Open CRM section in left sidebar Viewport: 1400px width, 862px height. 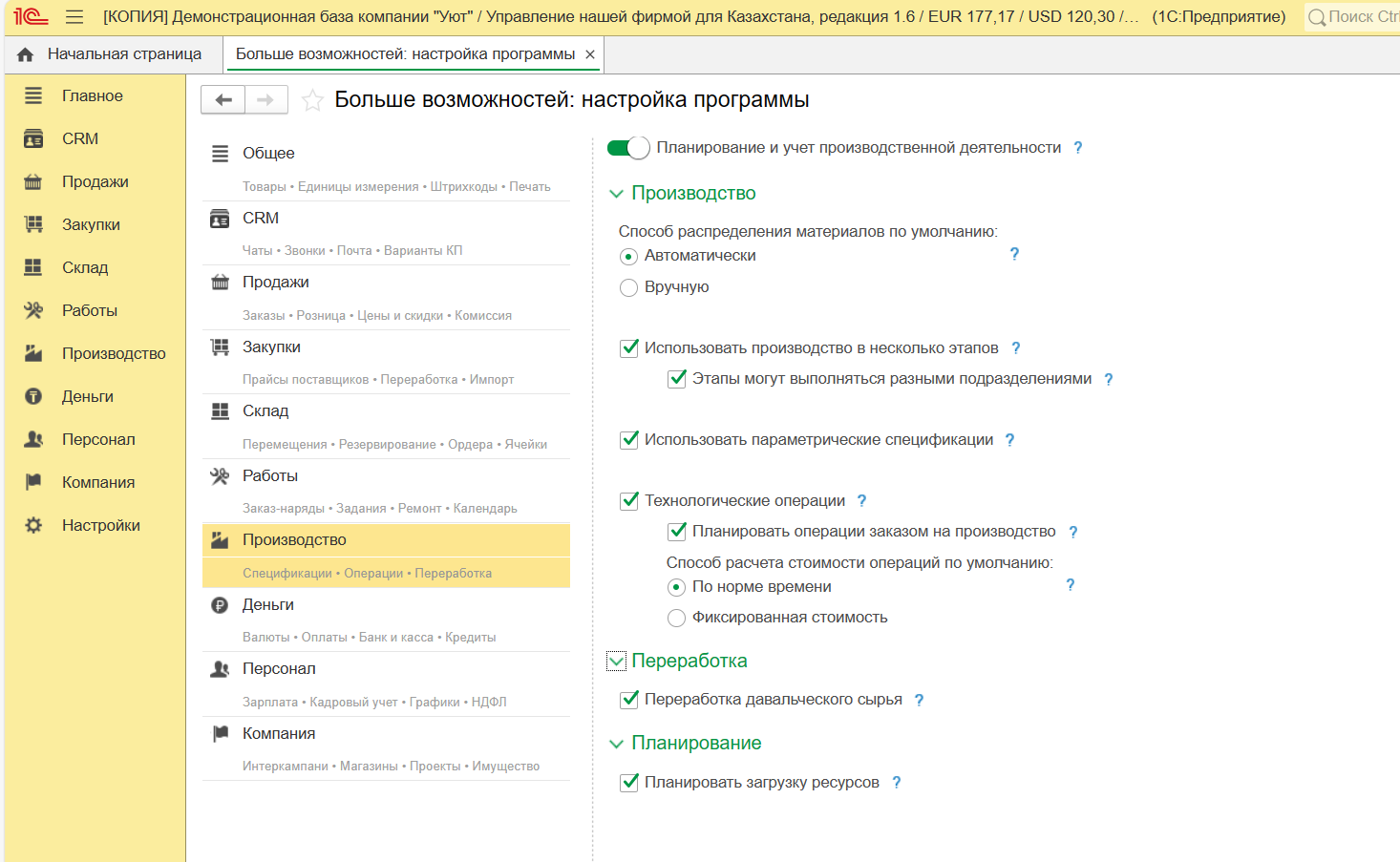80,138
